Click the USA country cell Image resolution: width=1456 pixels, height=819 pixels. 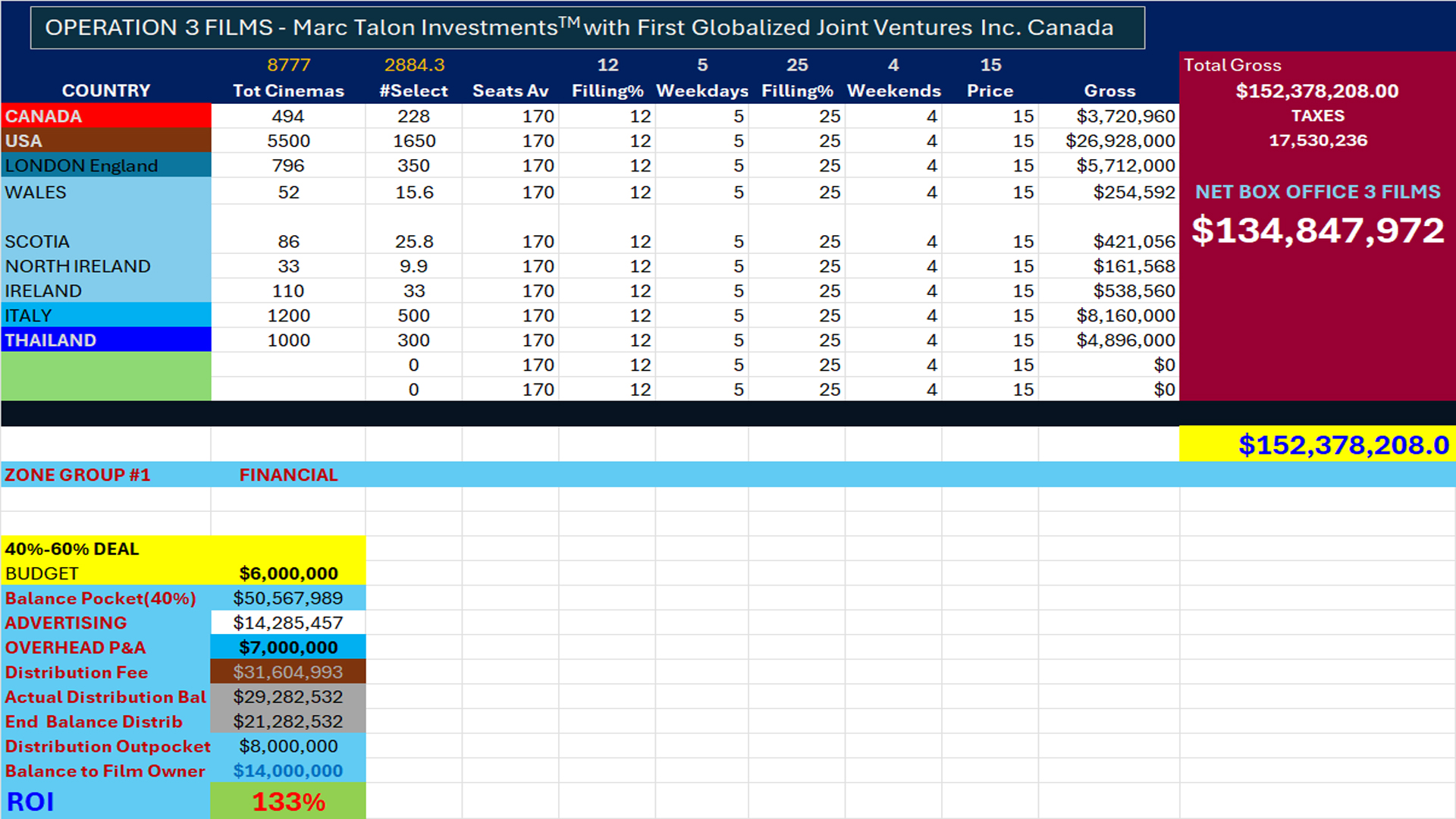pyautogui.click(x=106, y=141)
